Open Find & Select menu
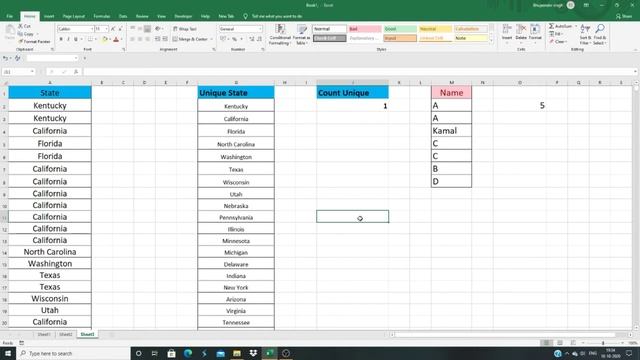The width and height of the screenshot is (640, 360). [x=600, y=34]
